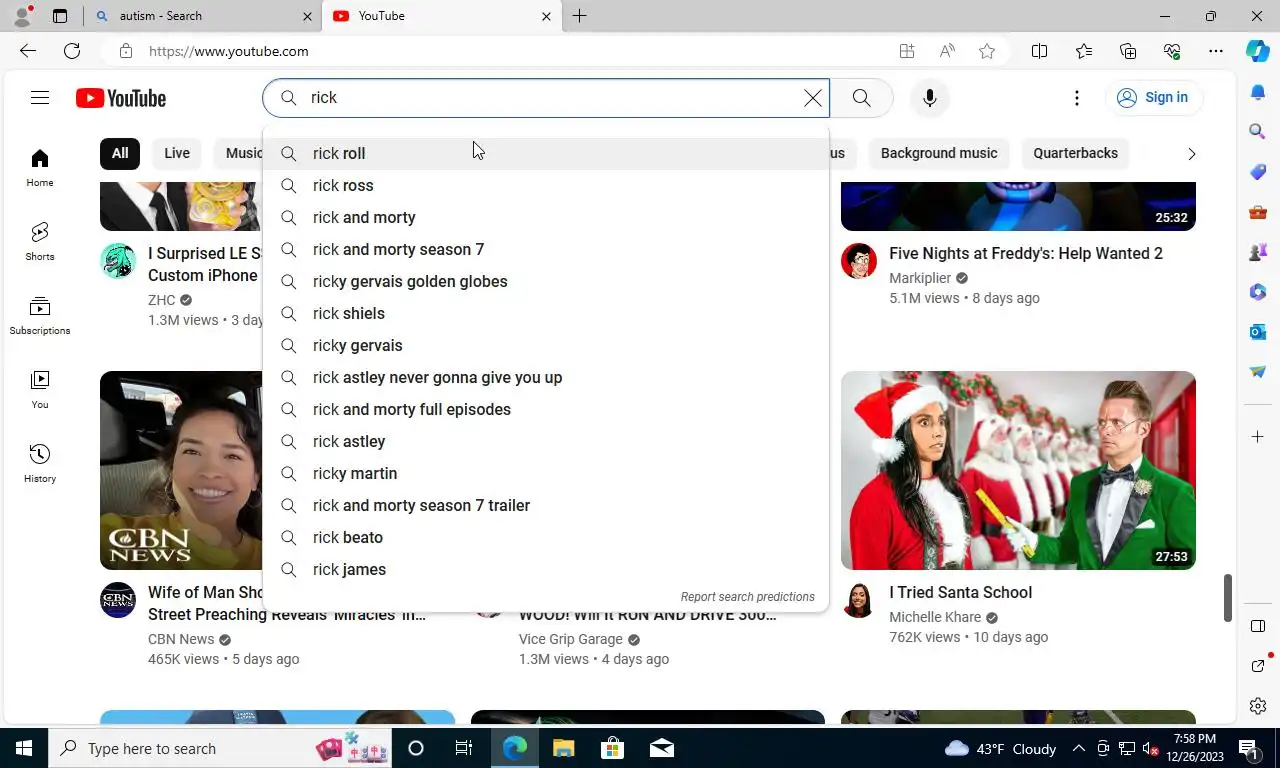
Task: Open Windows Start menu
Action: 23,748
